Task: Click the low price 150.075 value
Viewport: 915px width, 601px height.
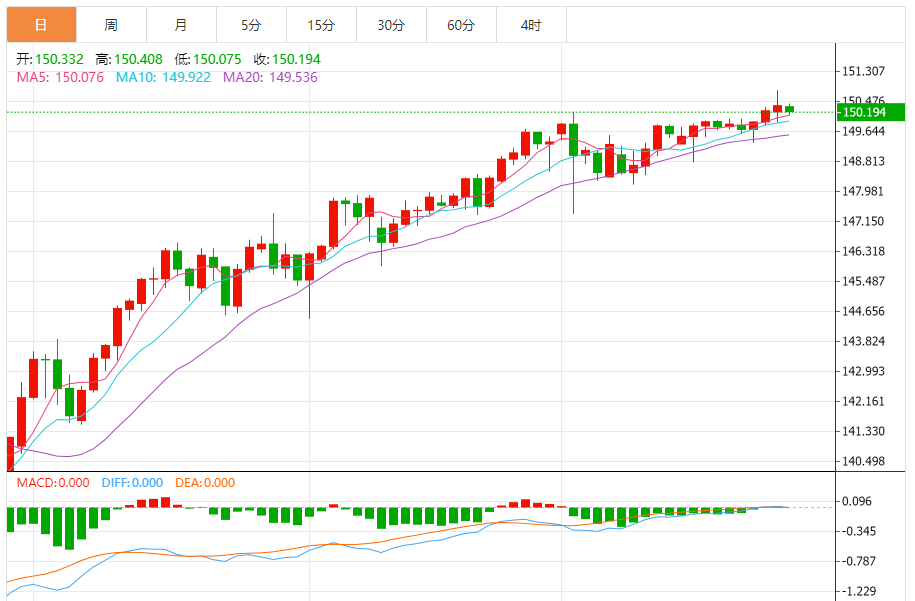Action: [217, 60]
